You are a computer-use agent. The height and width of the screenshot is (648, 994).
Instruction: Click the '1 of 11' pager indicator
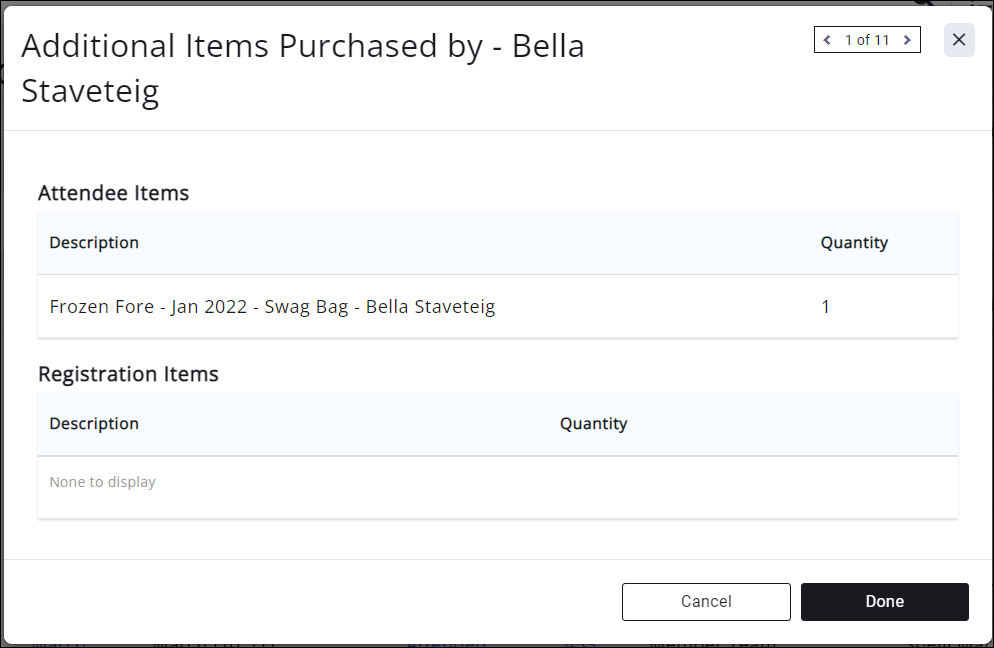pyautogui.click(x=867, y=40)
